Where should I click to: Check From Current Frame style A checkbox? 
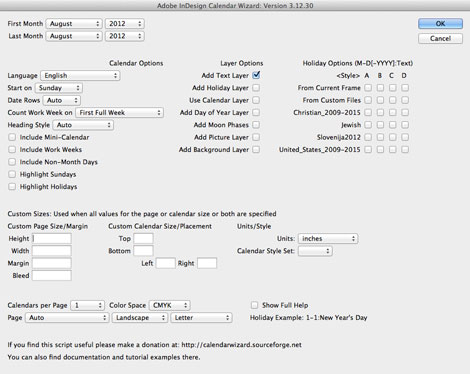tap(368, 88)
